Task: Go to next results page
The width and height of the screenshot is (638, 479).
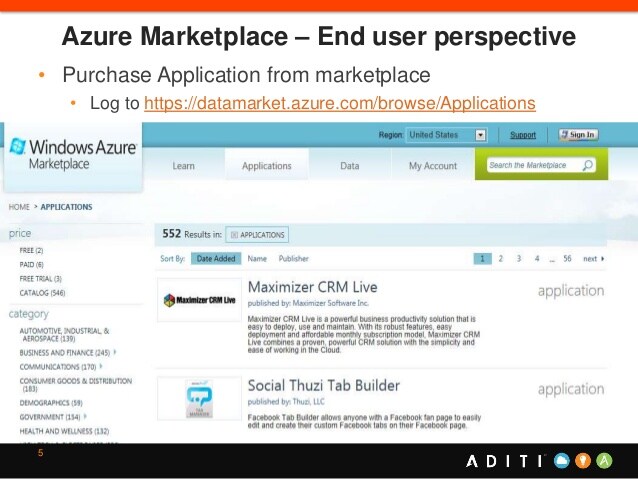Action: (x=593, y=259)
